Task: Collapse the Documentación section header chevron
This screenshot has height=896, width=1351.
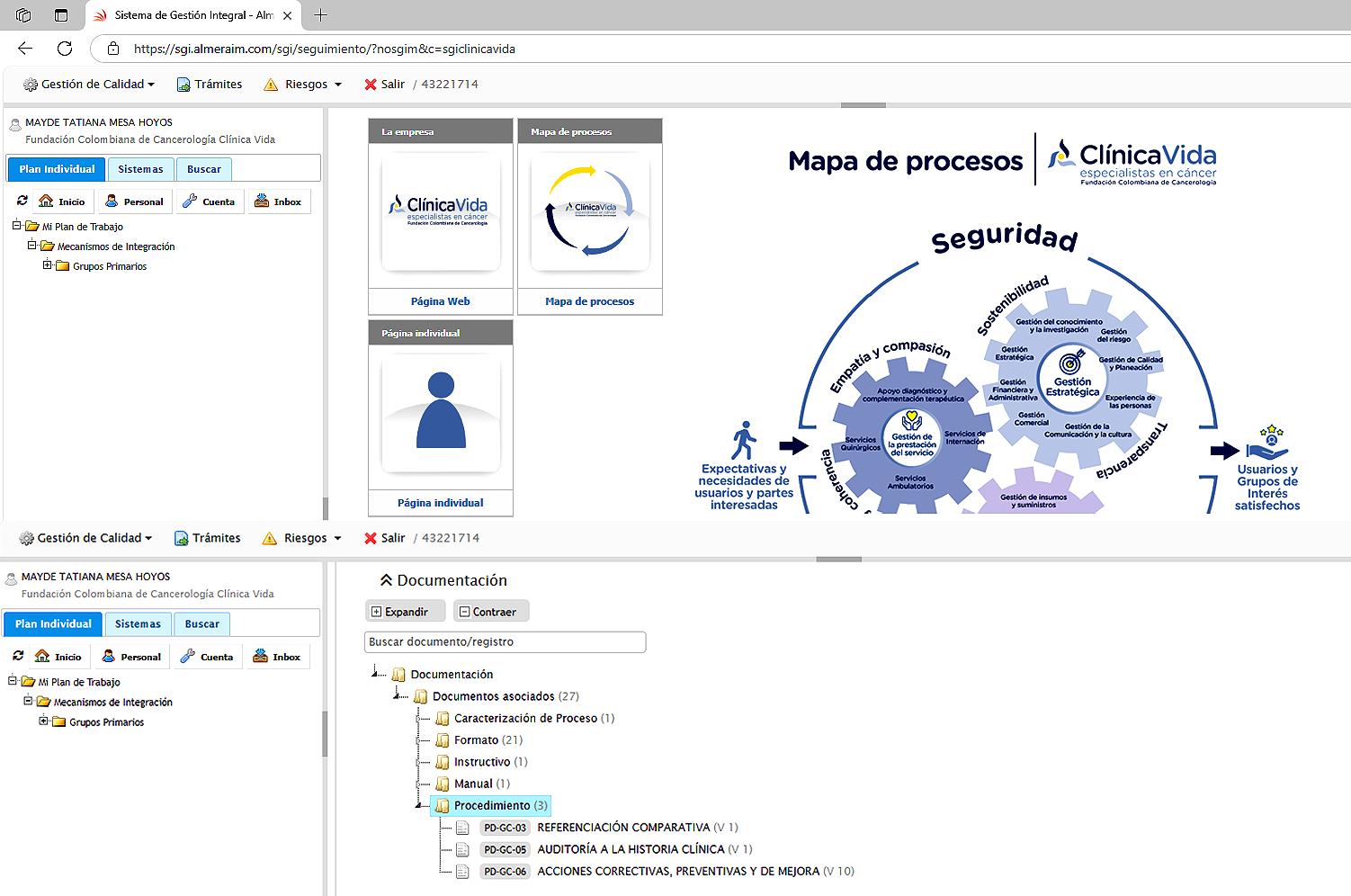Action: click(387, 580)
